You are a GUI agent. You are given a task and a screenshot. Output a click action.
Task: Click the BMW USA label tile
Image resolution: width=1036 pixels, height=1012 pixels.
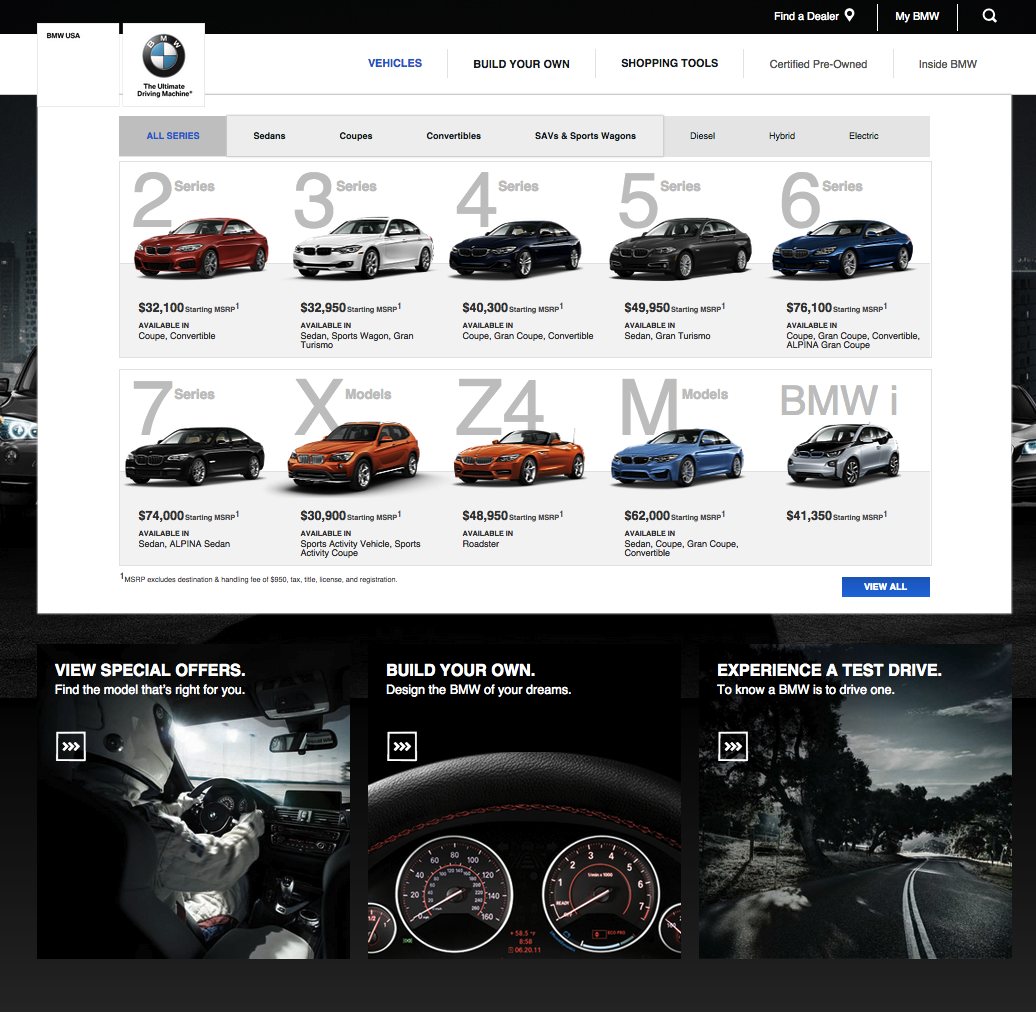click(78, 65)
